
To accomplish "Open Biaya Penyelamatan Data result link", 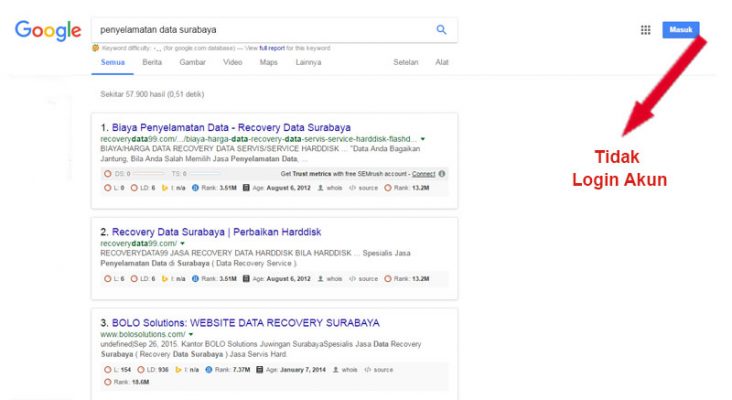I will [x=225, y=127].
